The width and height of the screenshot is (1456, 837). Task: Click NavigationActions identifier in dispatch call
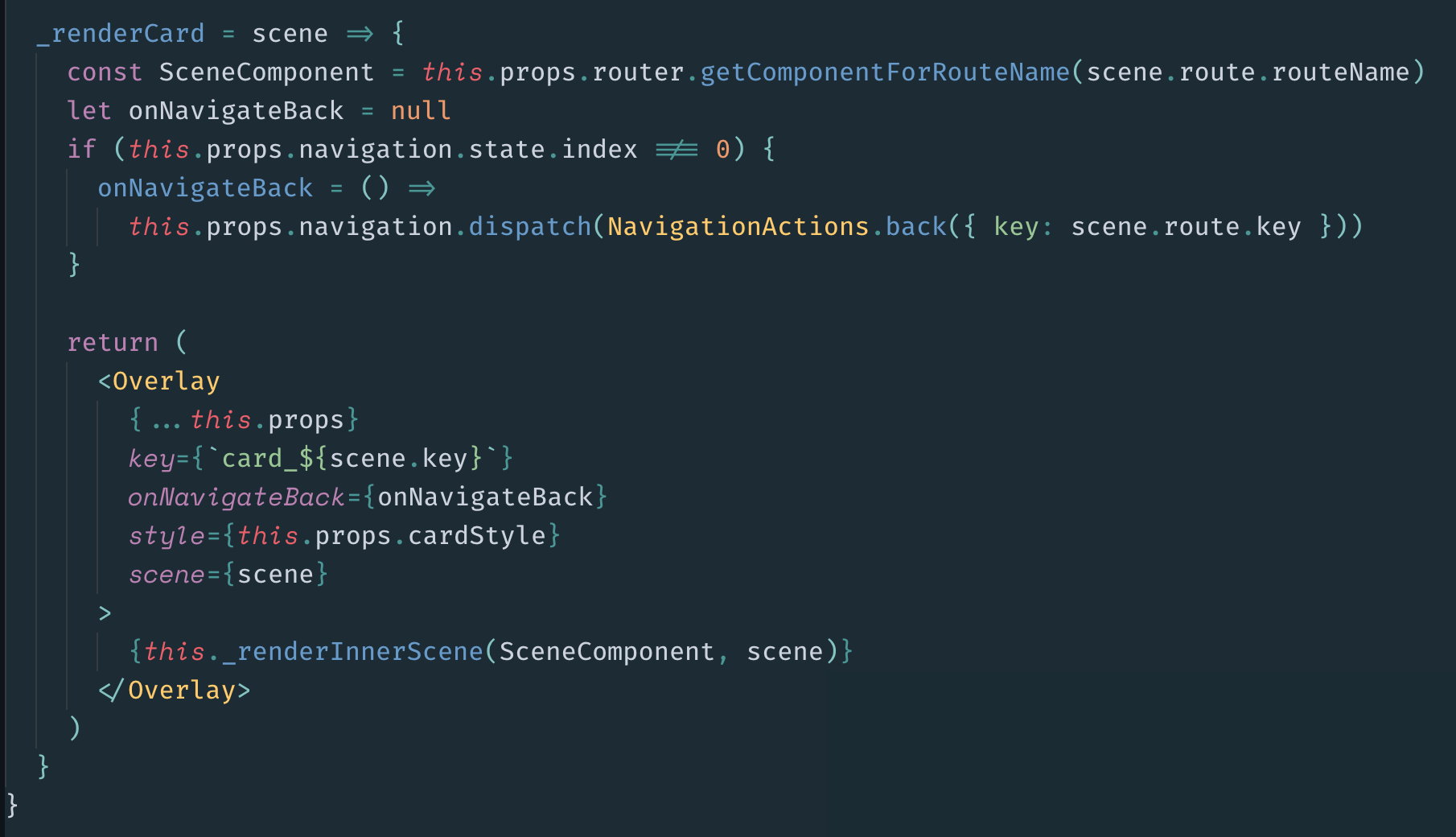coord(738,227)
